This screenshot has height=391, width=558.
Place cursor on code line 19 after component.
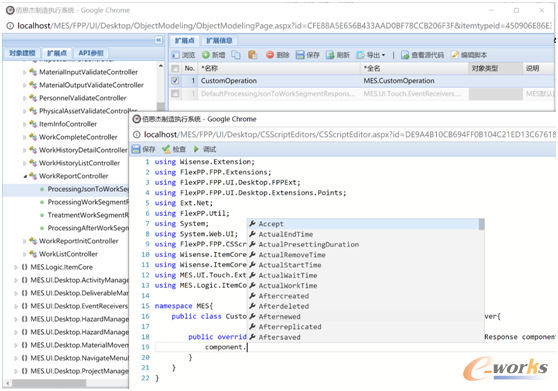[x=248, y=347]
